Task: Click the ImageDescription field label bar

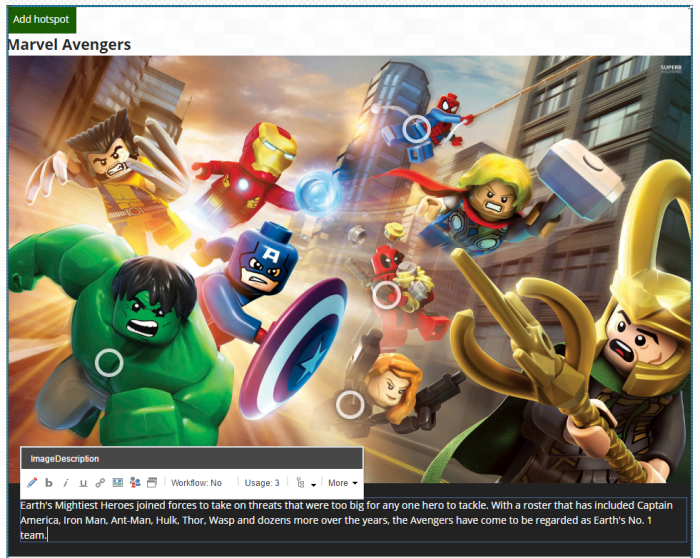Action: pos(190,458)
